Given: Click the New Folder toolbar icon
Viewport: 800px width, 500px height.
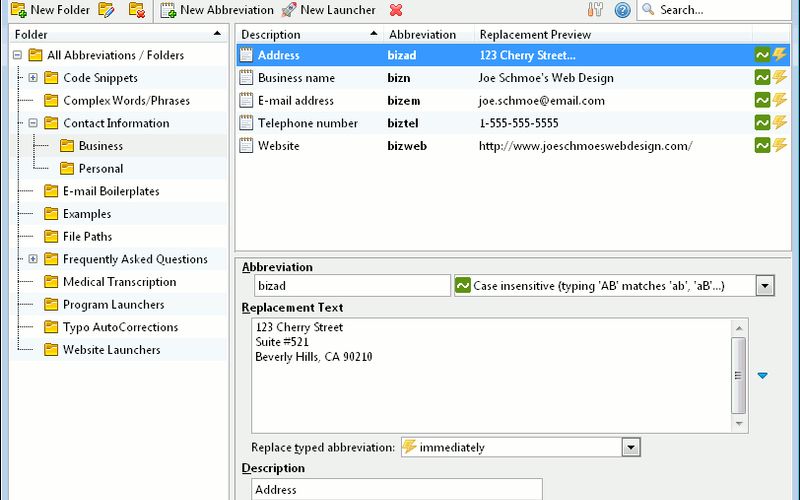Looking at the screenshot, I should pyautogui.click(x=18, y=10).
